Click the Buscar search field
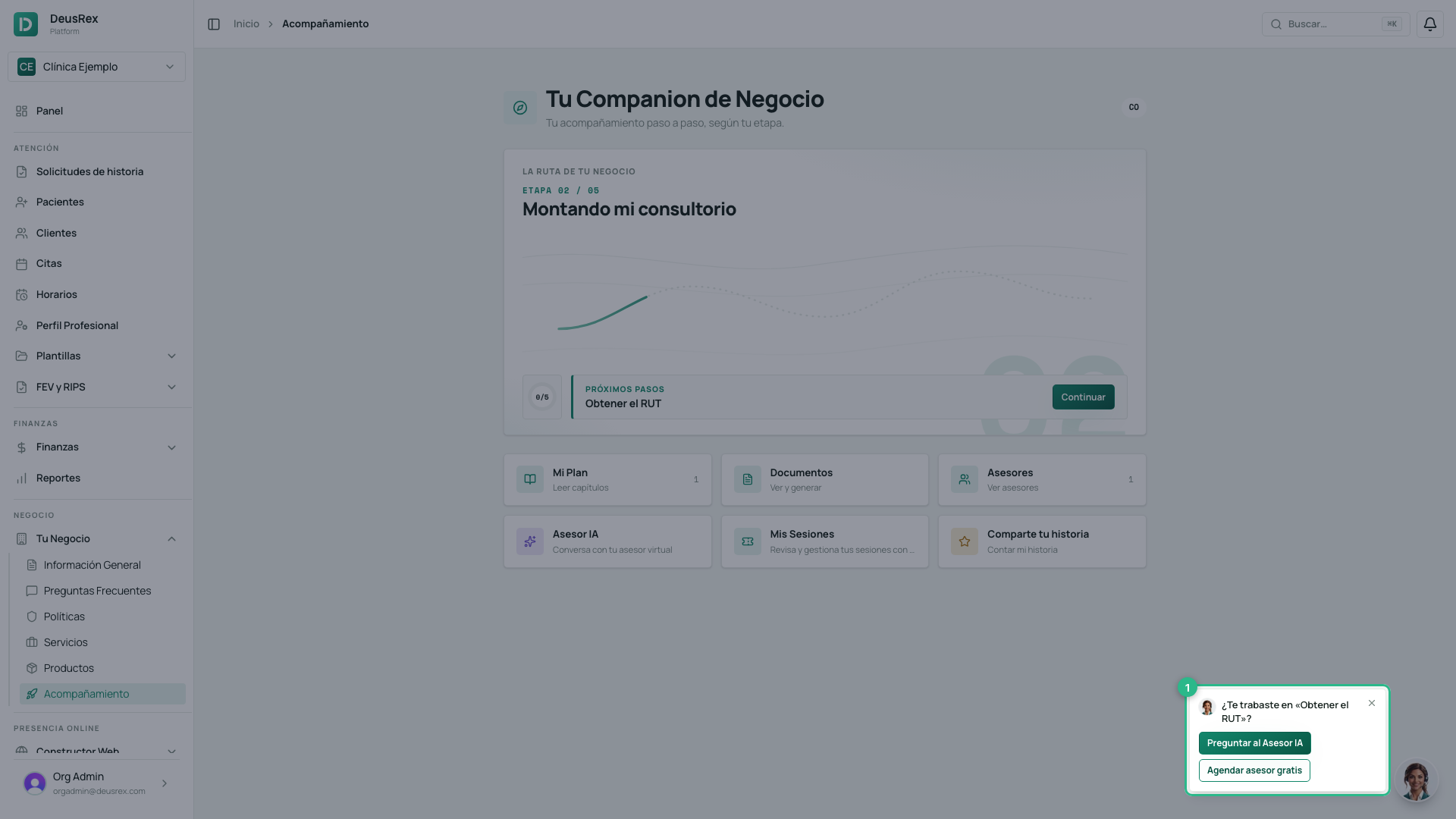1456x819 pixels. click(1335, 24)
